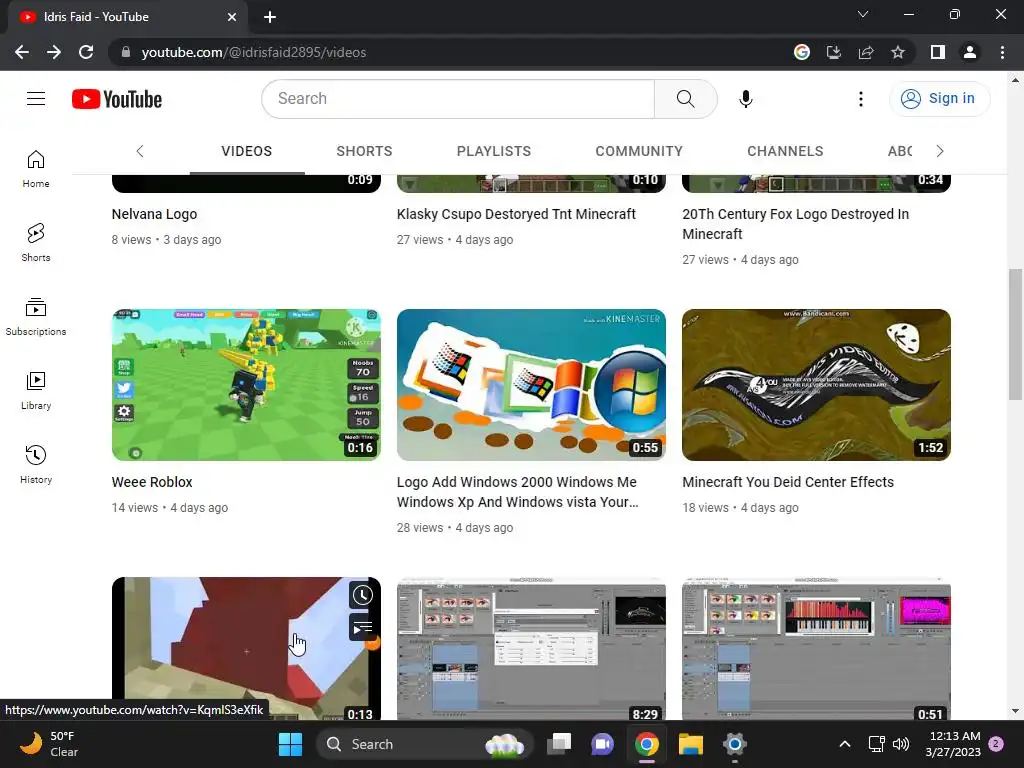Click into YouTube search field

pos(458,99)
